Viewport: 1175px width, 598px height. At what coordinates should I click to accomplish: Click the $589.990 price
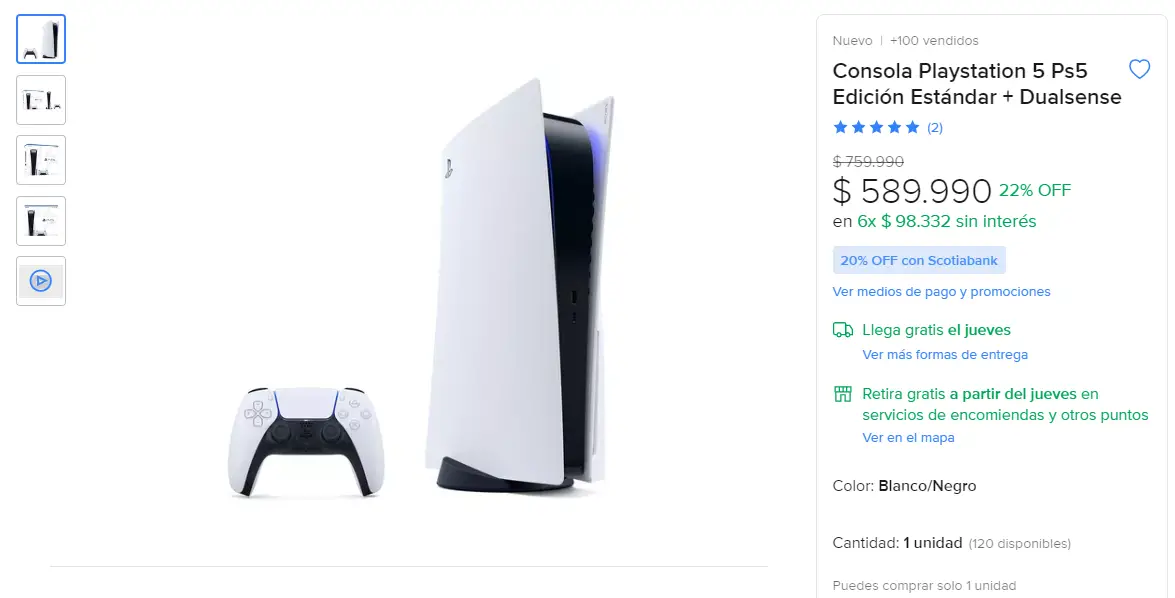tap(912, 191)
